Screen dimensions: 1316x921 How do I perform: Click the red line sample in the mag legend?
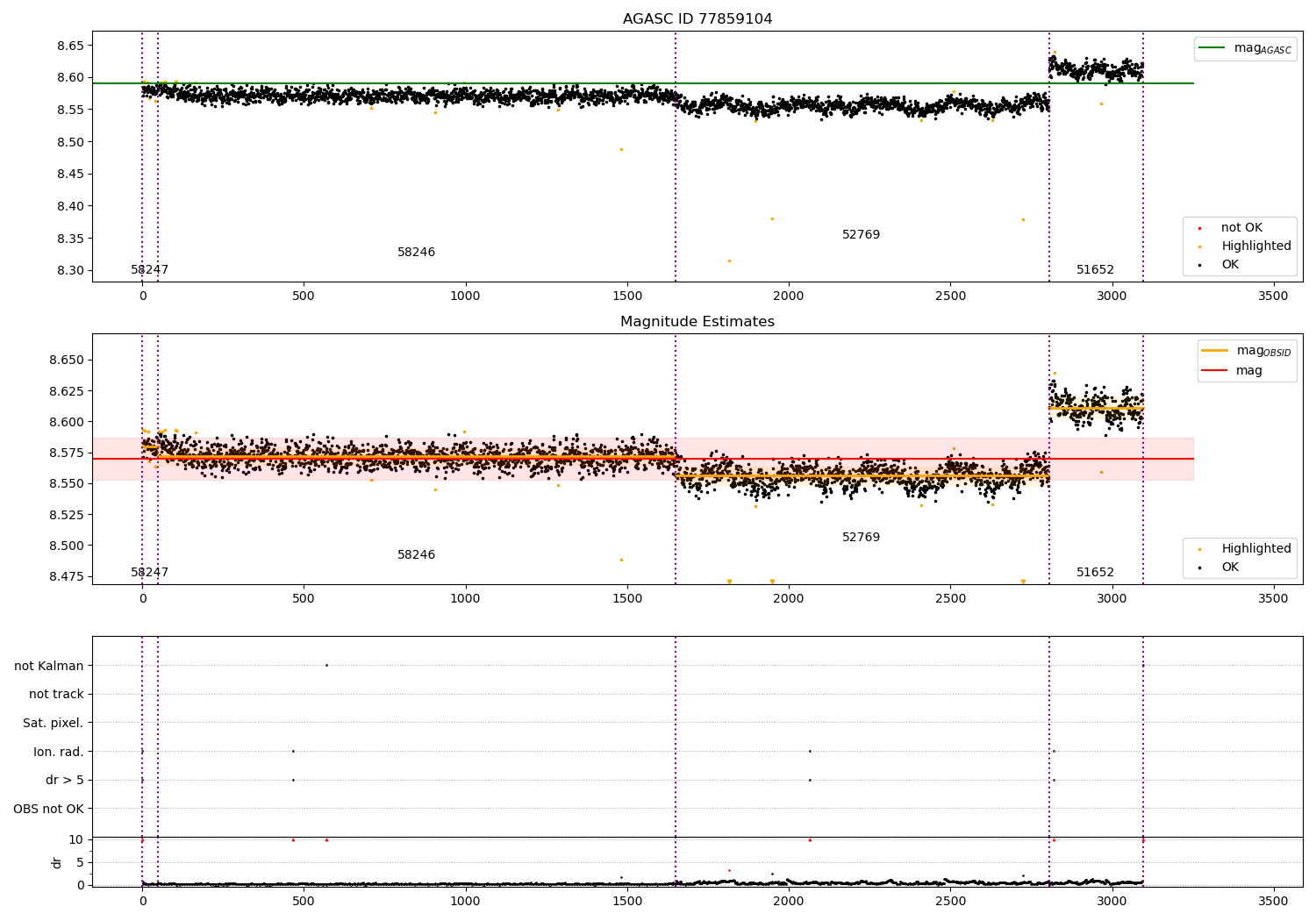(x=1215, y=370)
